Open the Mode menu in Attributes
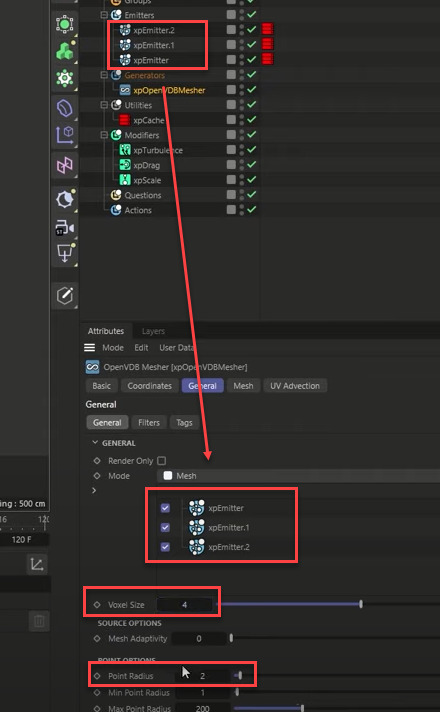 tap(113, 348)
